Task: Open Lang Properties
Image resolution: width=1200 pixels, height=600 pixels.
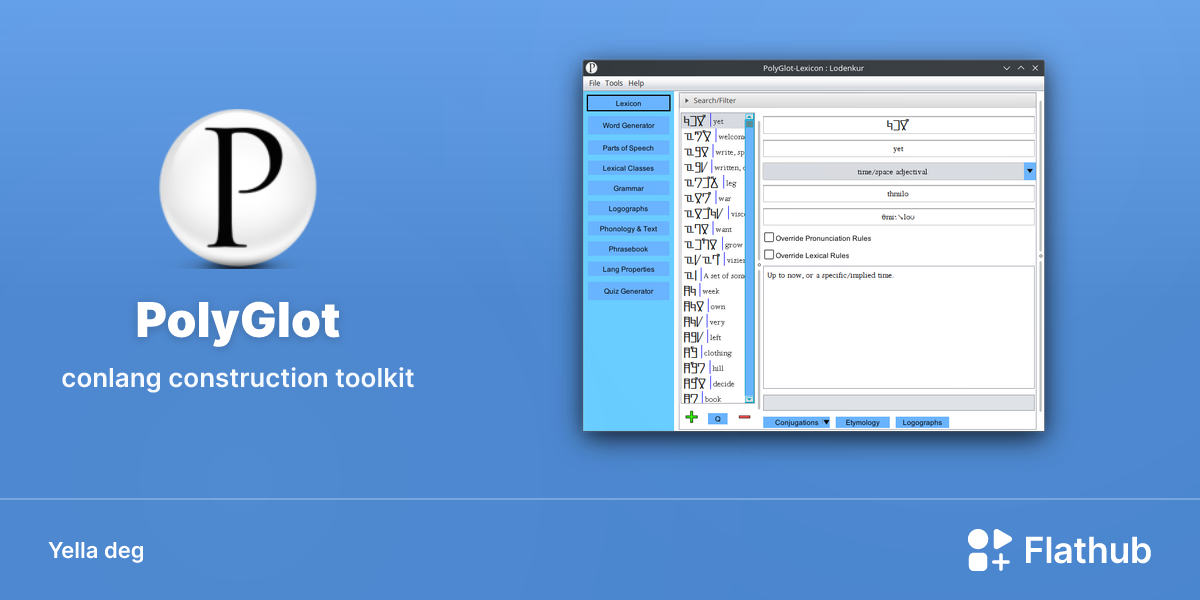Action: click(x=629, y=269)
